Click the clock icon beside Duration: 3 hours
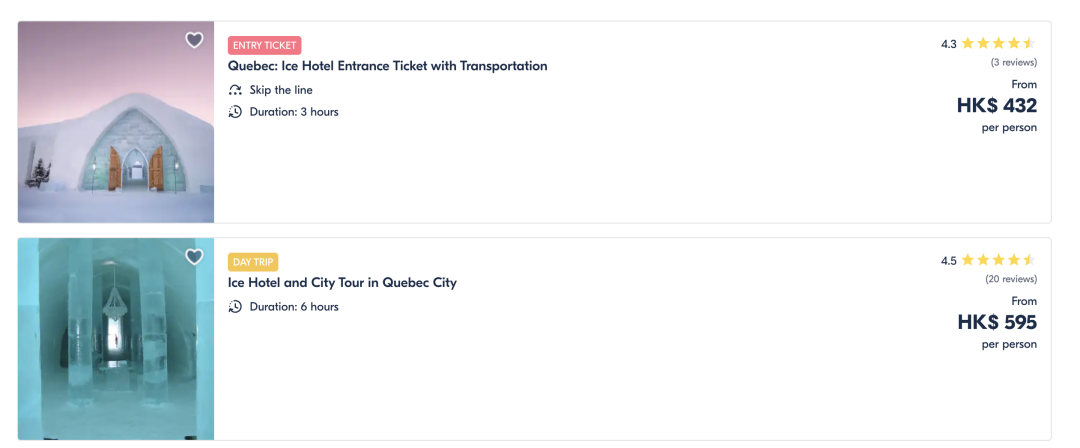 [236, 112]
